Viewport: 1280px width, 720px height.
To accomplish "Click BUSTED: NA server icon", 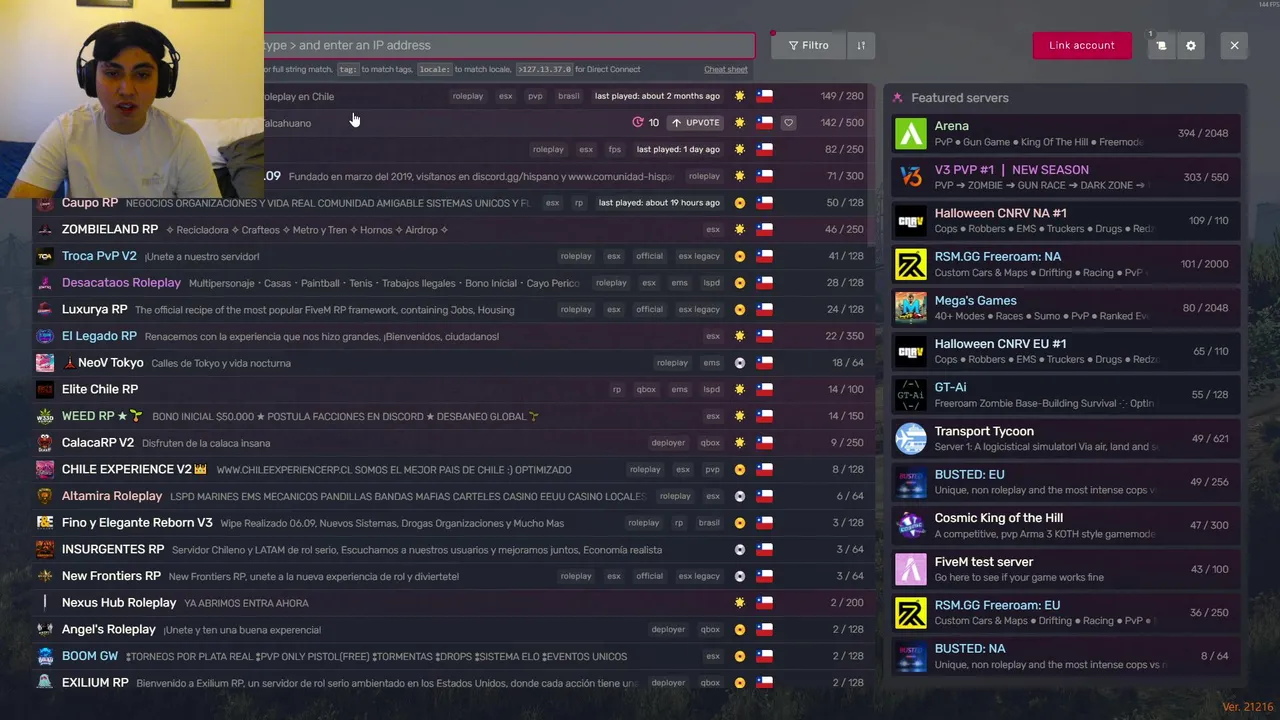I will (910, 656).
